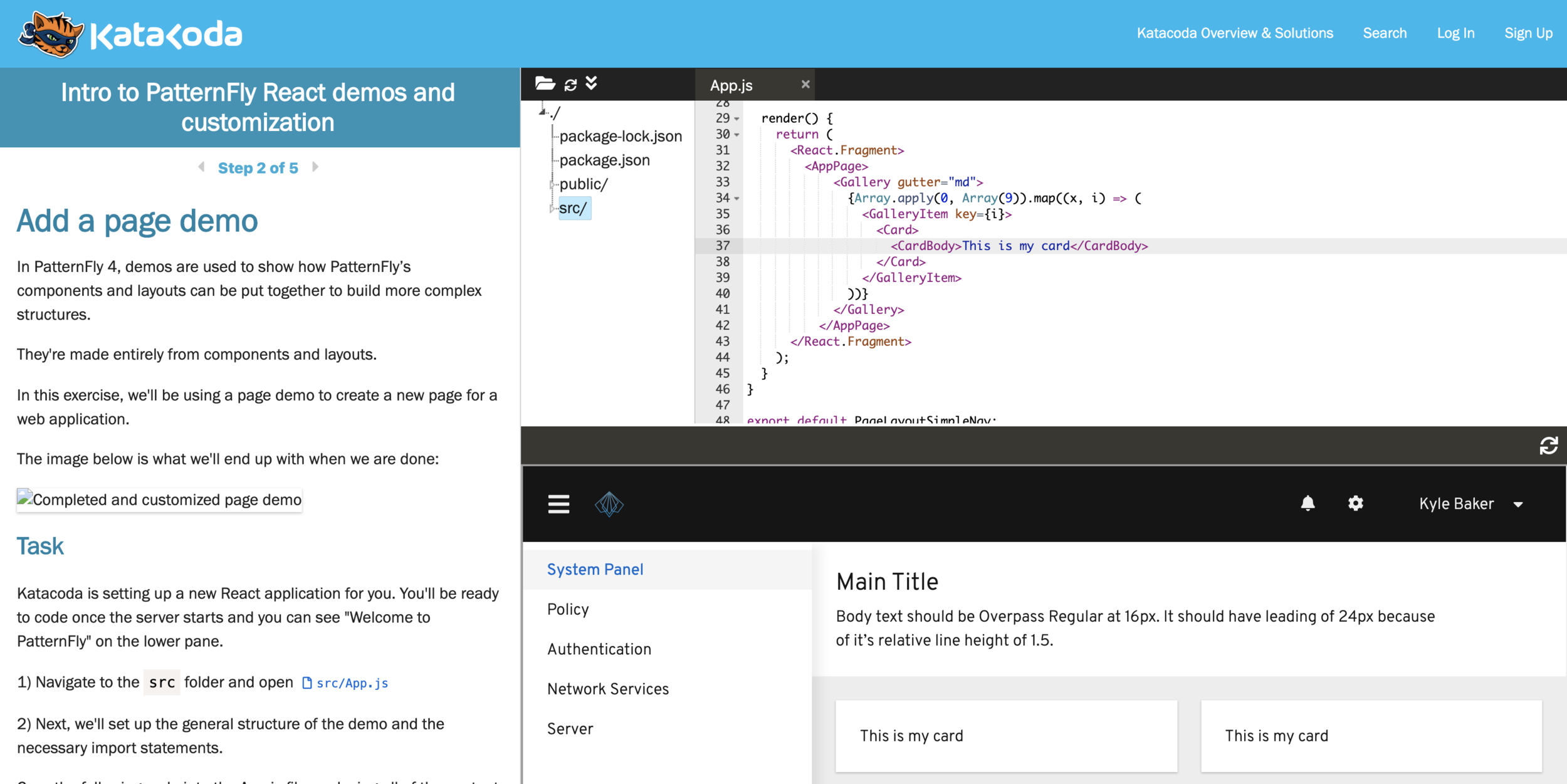1567x784 pixels.
Task: Select Network Services in the sidebar
Action: 607,689
